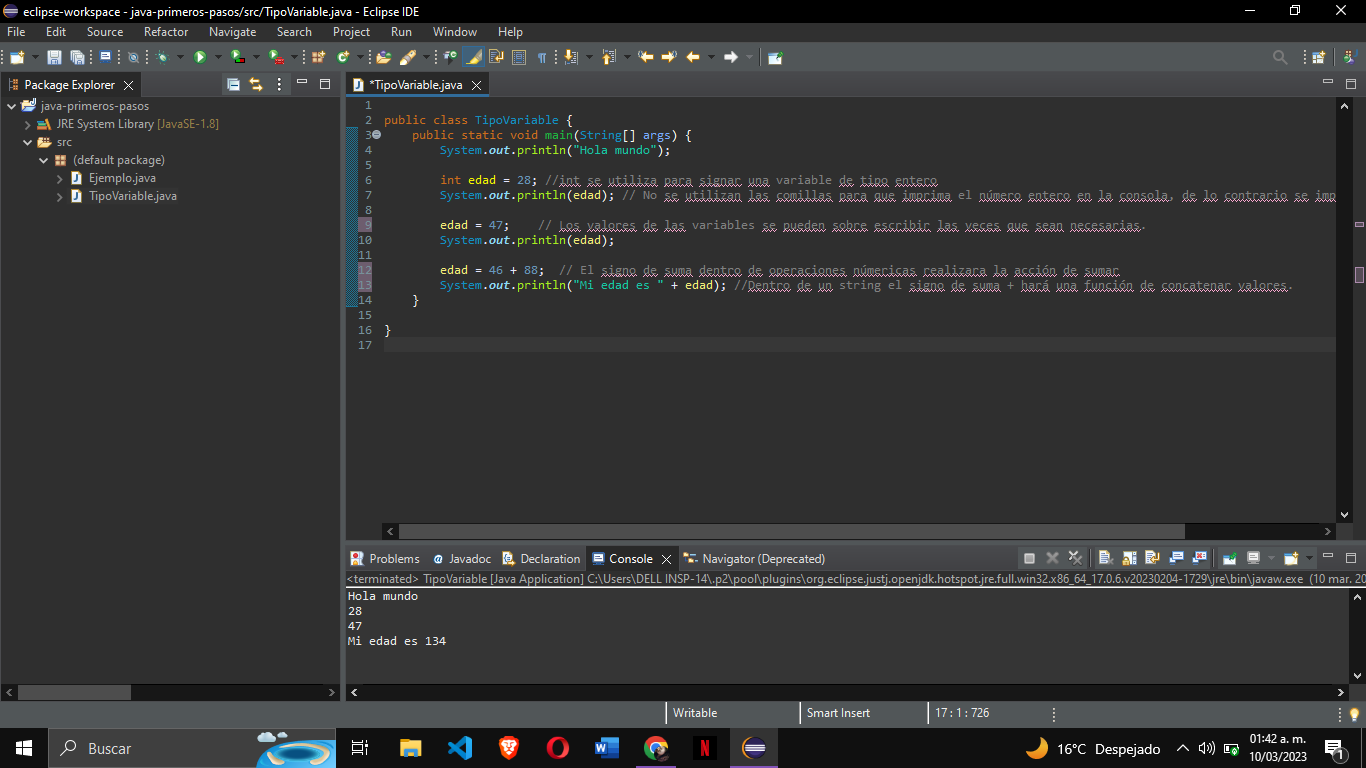Viewport: 1366px width, 768px height.
Task: Go back with the yellow Back arrow
Action: [x=692, y=57]
